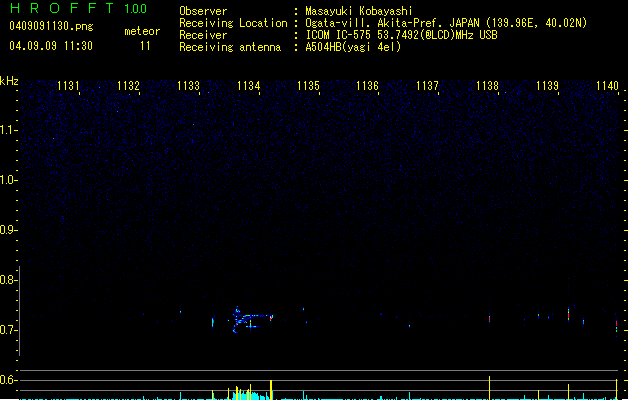Viewport: 629px width, 400px height.
Task: Click the 0.8 kHz frequency axis label
Action: (x=8, y=280)
